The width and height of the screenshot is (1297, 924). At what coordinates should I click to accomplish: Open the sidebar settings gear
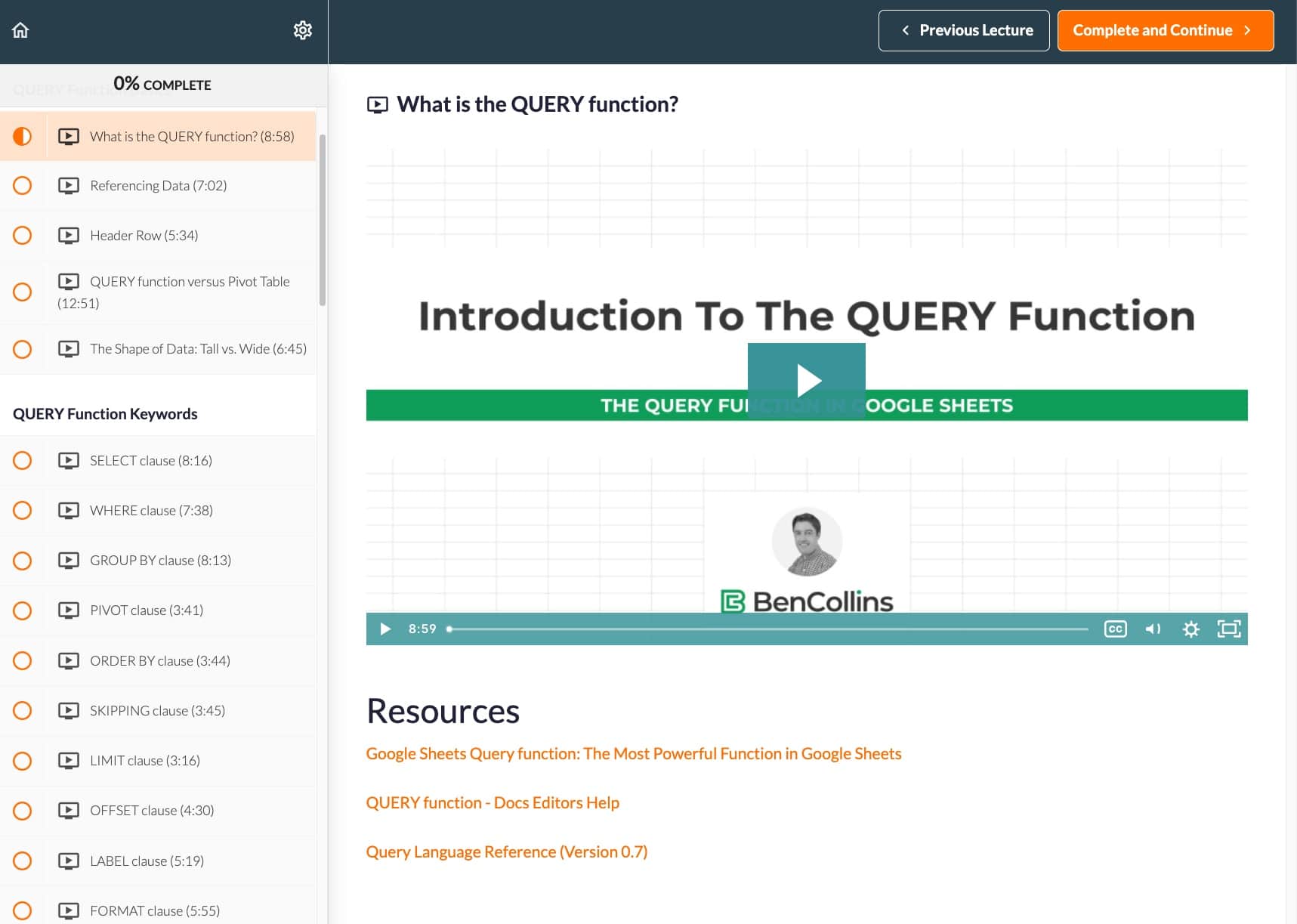[302, 30]
